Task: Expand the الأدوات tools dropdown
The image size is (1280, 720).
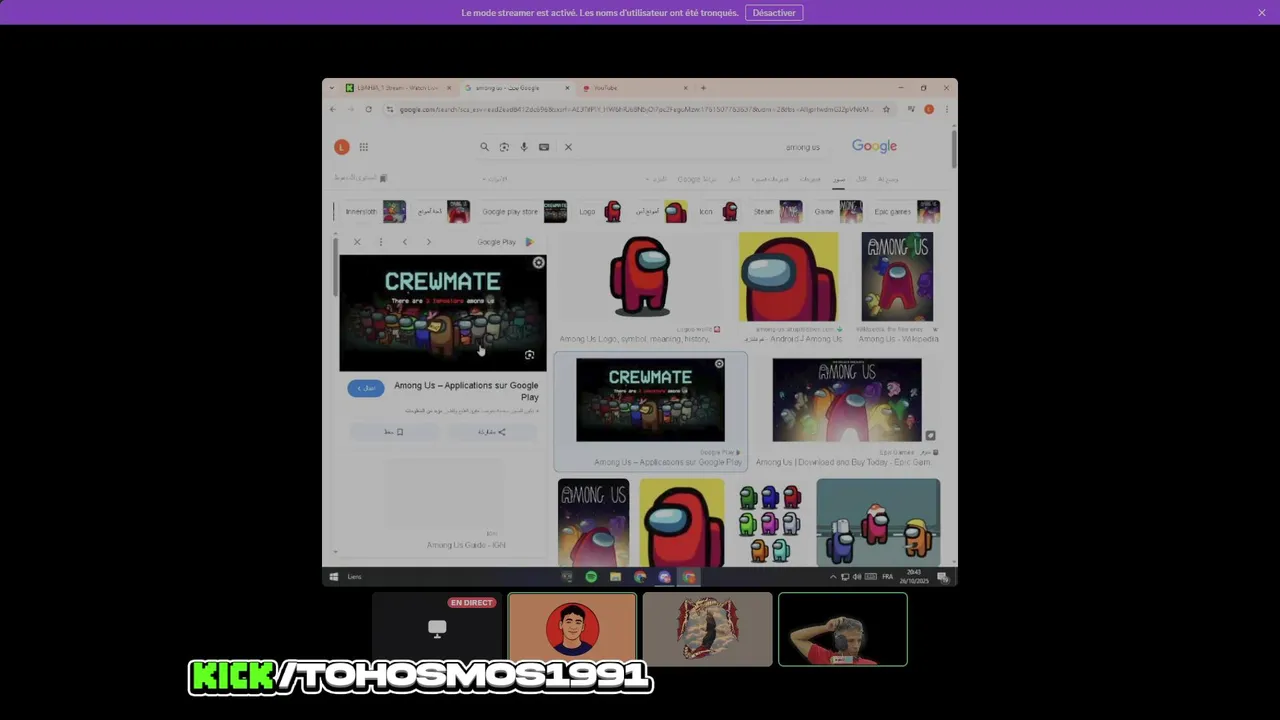Action: [494, 179]
